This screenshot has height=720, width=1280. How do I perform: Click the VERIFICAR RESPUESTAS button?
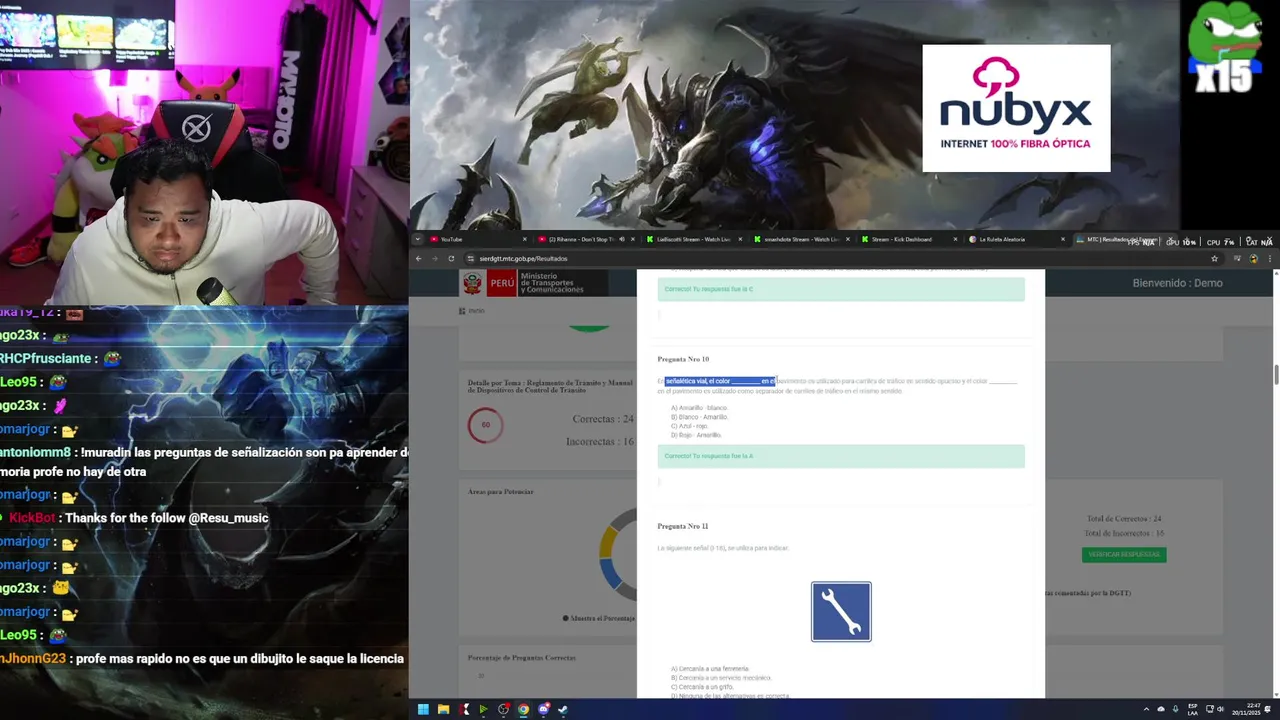point(1124,554)
